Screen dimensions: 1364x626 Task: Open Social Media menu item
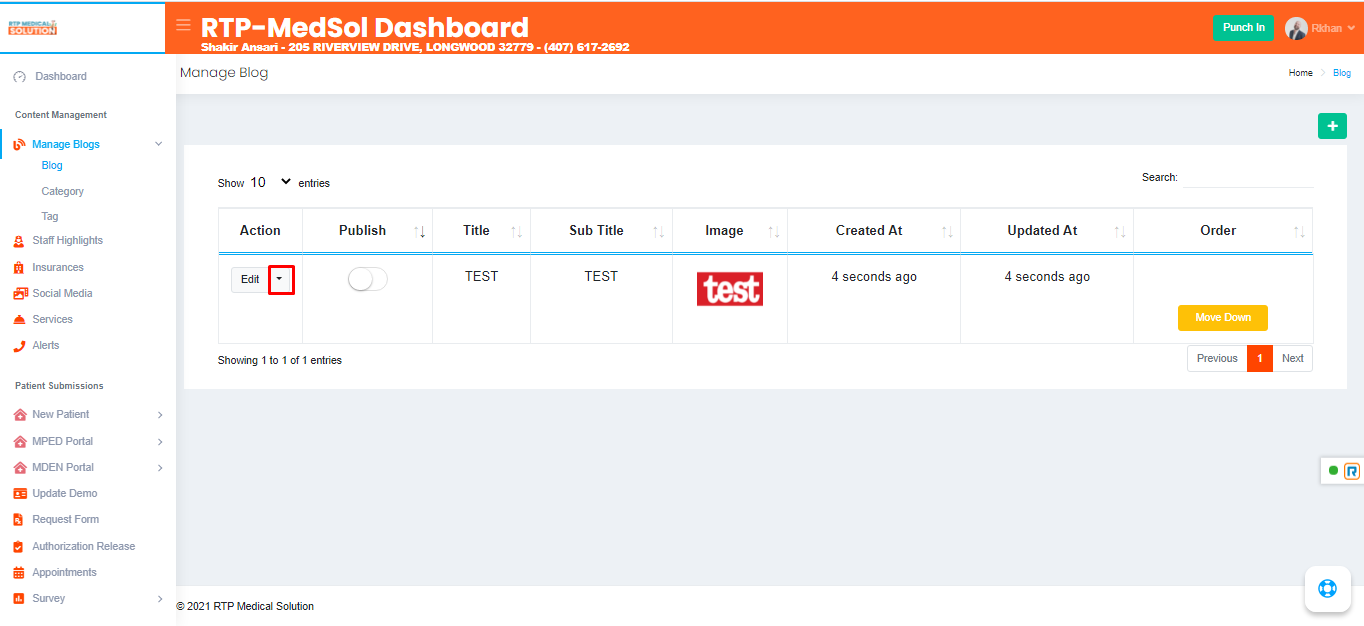62,294
